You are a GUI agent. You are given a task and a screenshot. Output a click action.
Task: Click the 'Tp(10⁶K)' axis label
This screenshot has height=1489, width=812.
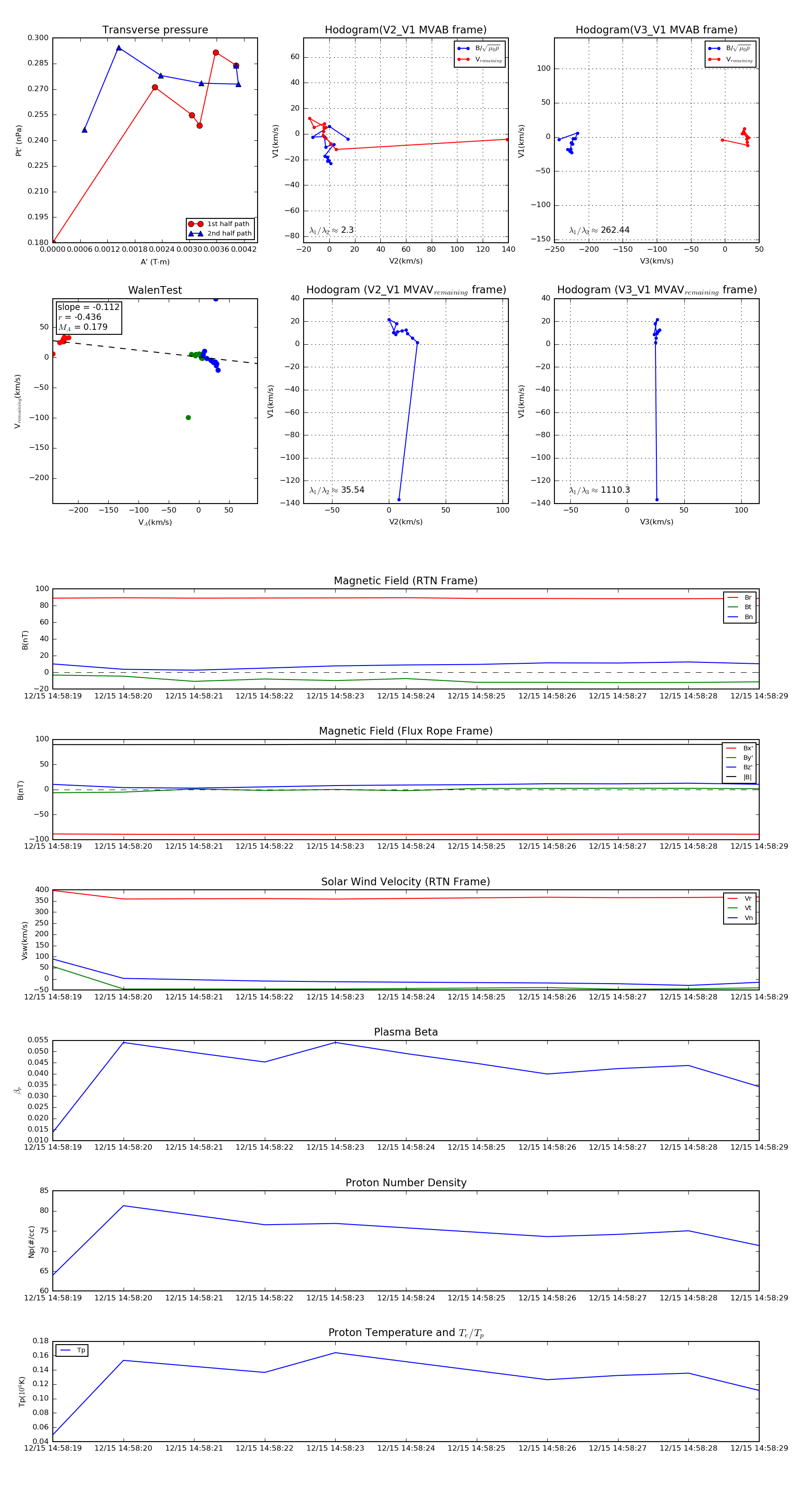(x=22, y=1392)
